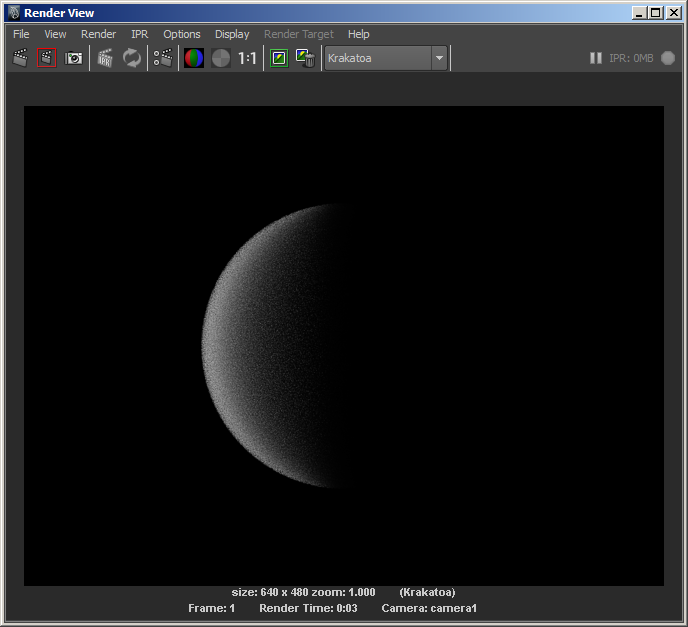Viewport: 688px width, 627px height.
Task: Open the File menu
Action: click(21, 34)
